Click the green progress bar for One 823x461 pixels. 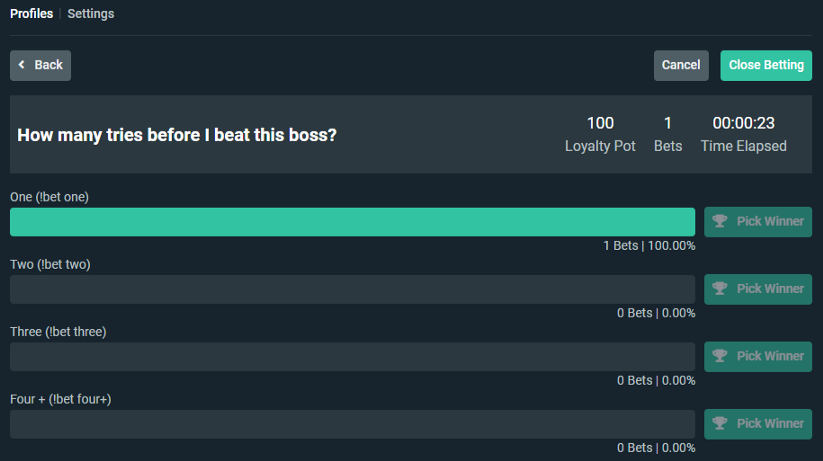352,222
